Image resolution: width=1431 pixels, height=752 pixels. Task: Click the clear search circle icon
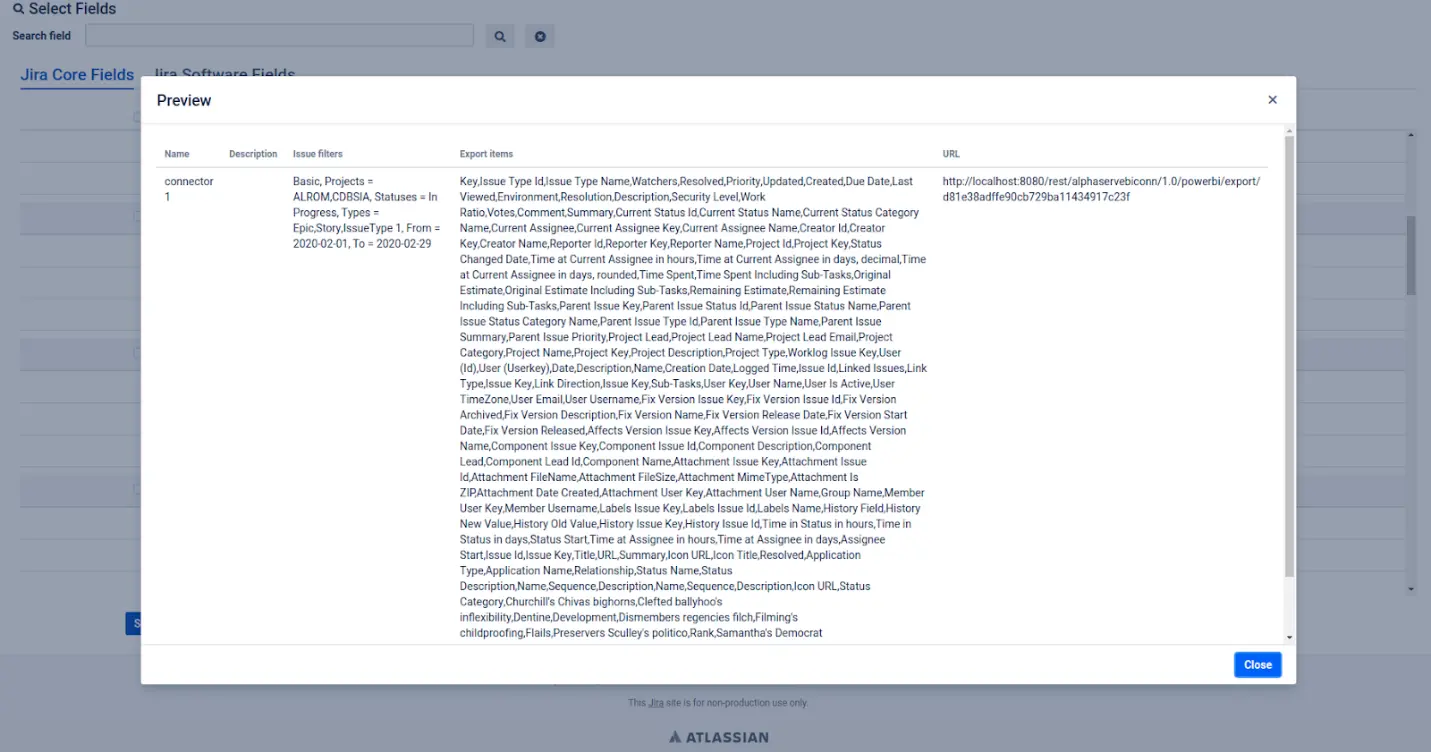540,36
